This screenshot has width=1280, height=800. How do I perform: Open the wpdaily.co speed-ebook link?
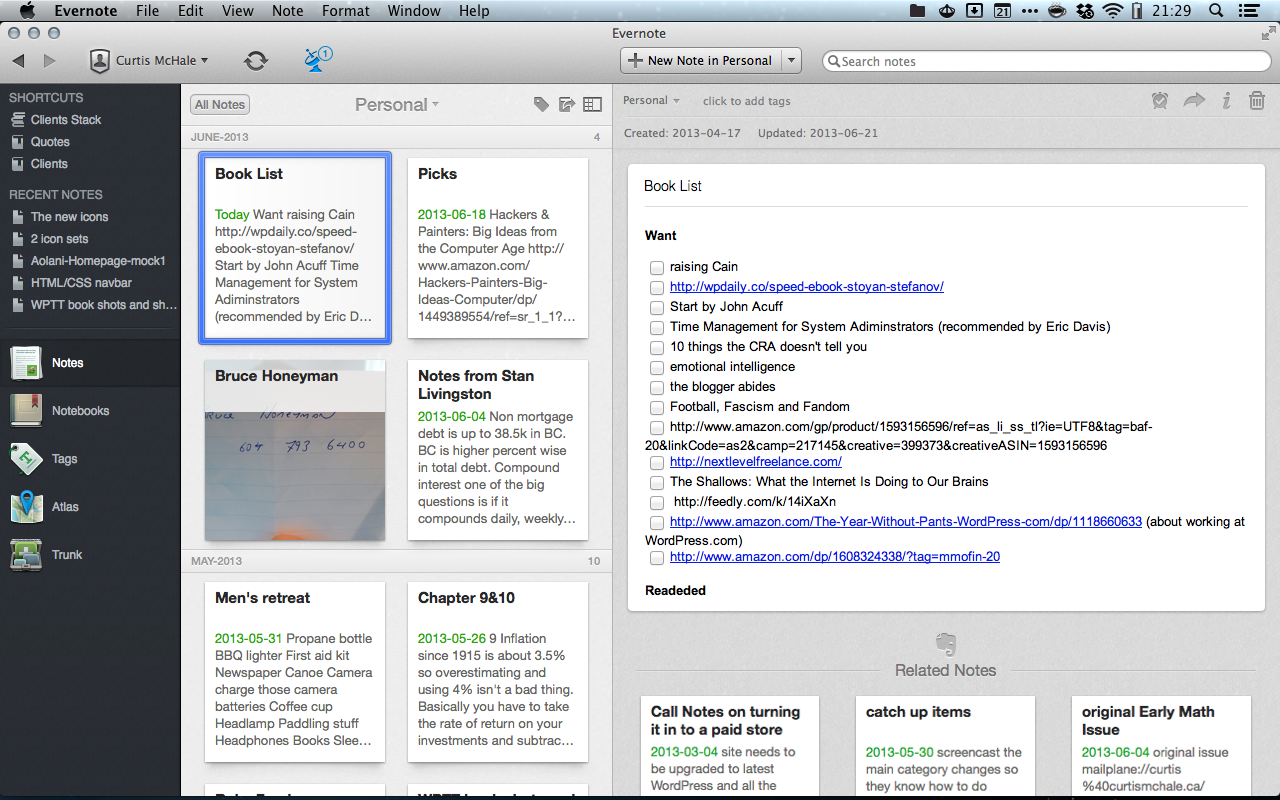(806, 287)
